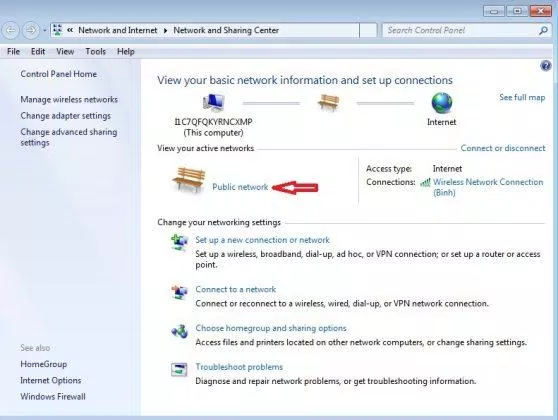558x420 pixels.
Task: Click the This computer icon in network map
Action: coord(213,103)
